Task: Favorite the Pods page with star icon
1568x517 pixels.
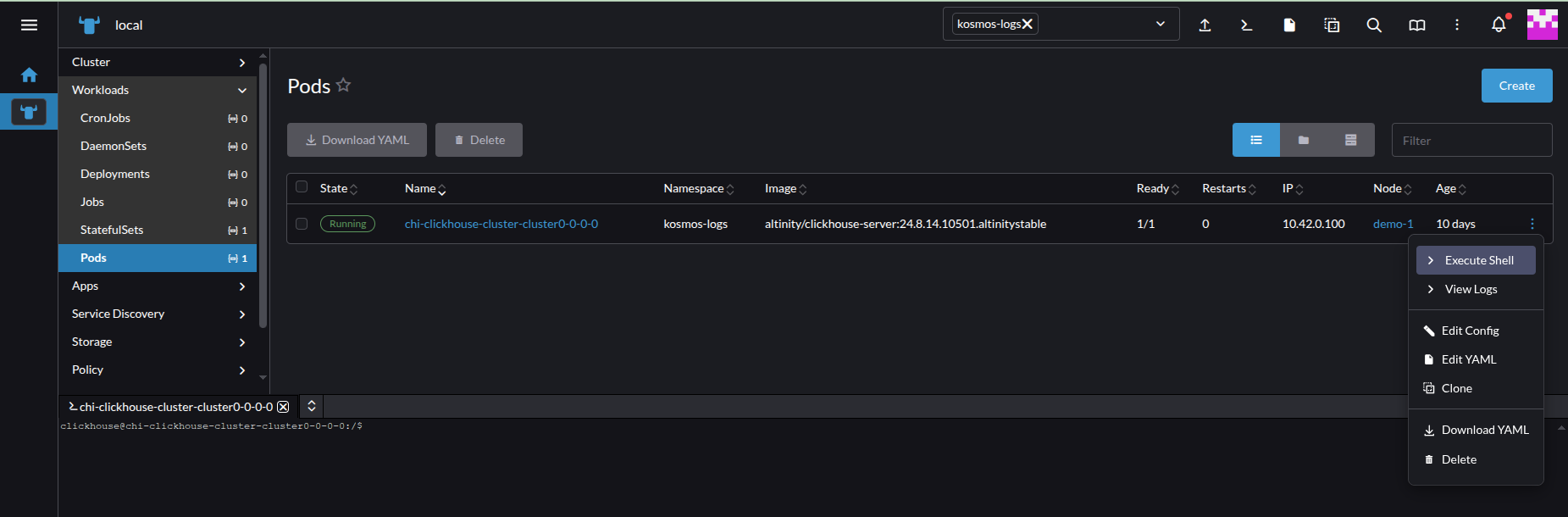Action: pos(343,85)
